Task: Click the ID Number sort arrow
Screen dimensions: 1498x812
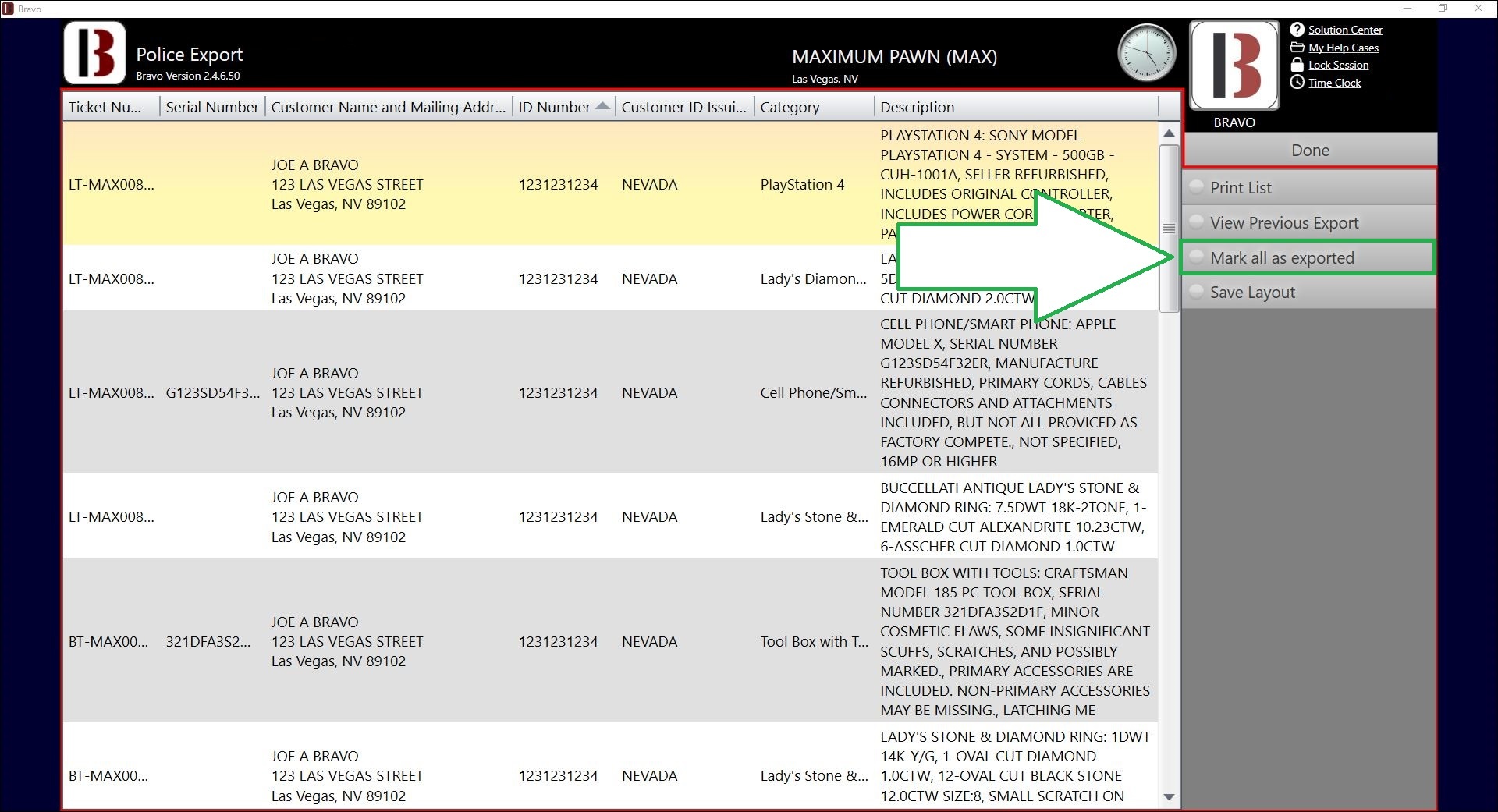Action: [602, 106]
